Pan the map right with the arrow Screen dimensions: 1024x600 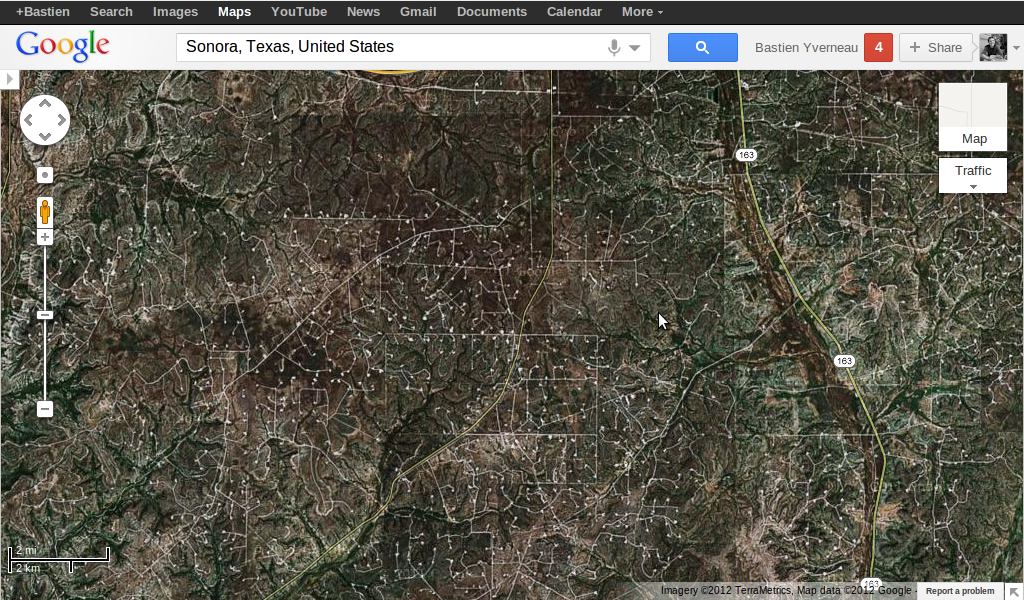61,120
